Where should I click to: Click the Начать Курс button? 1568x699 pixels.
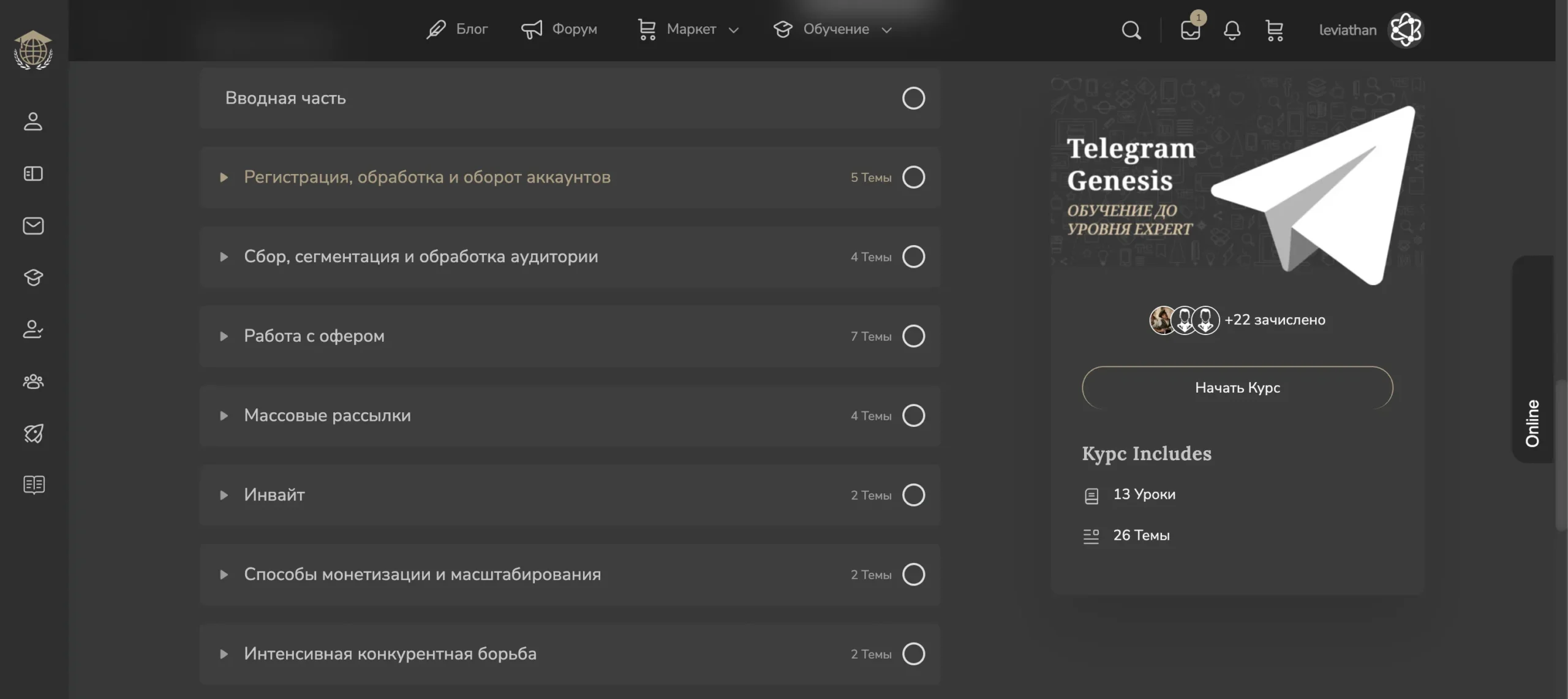(x=1237, y=387)
